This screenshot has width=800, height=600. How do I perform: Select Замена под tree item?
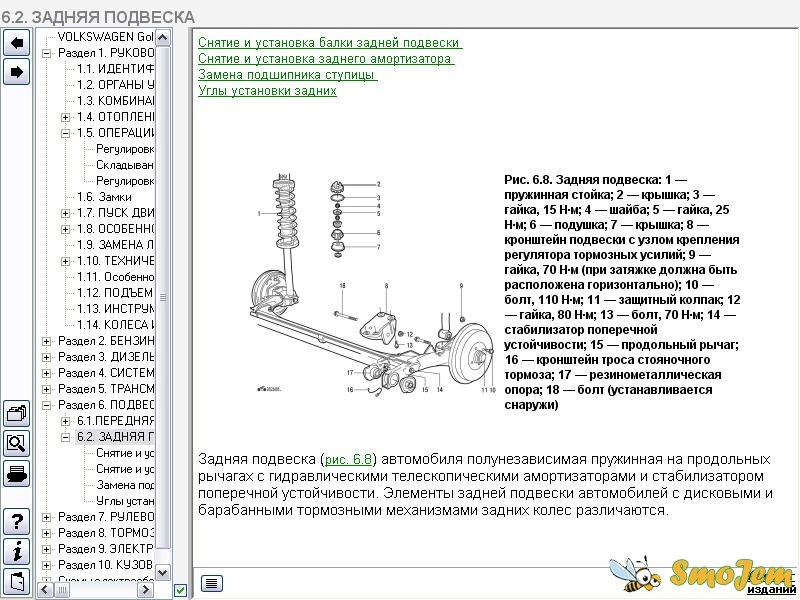(124, 485)
